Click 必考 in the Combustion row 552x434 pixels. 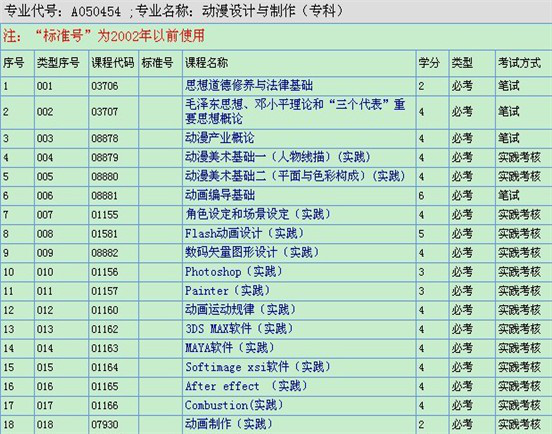coord(462,405)
